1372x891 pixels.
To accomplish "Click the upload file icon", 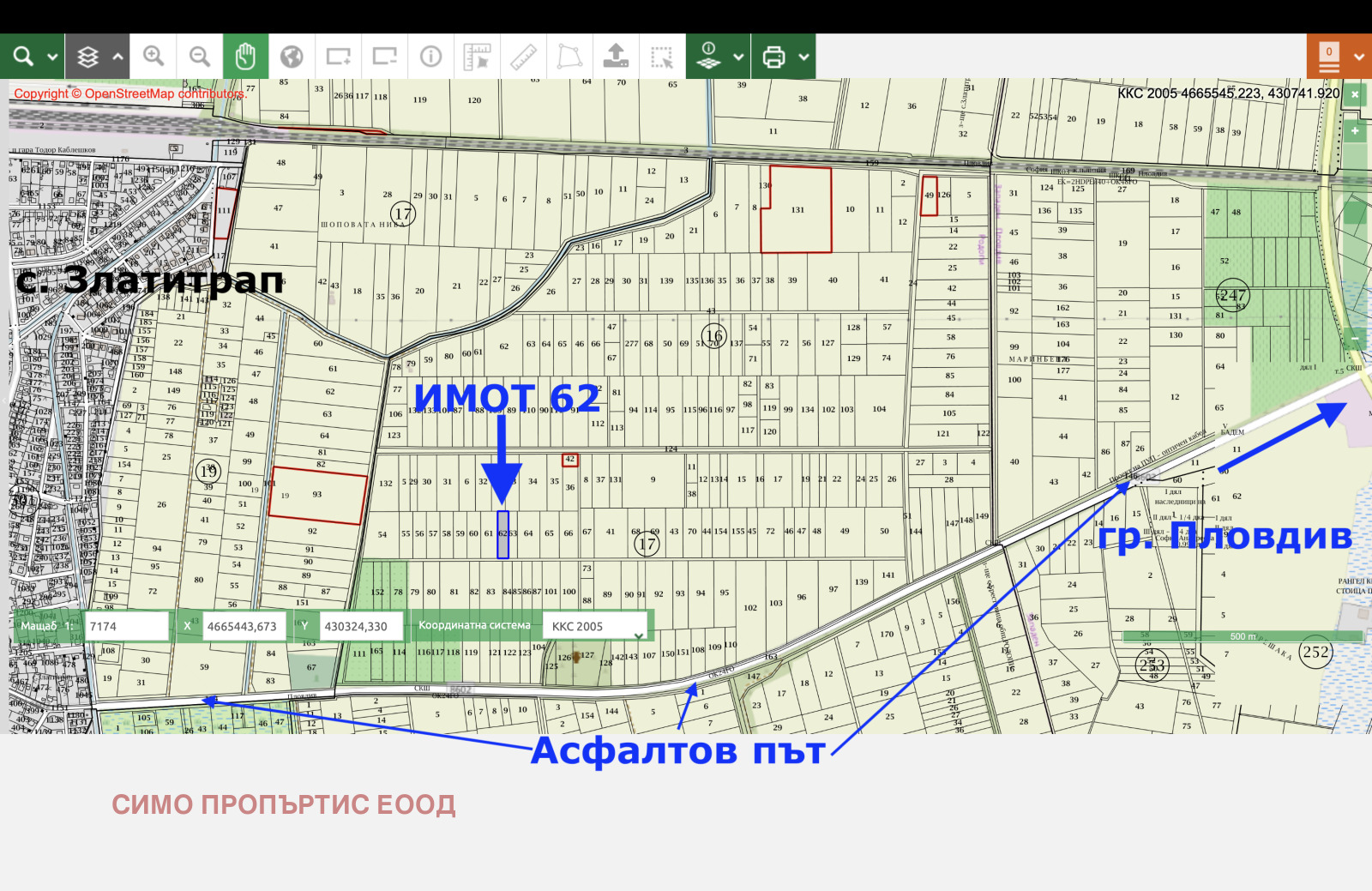I will [616, 57].
